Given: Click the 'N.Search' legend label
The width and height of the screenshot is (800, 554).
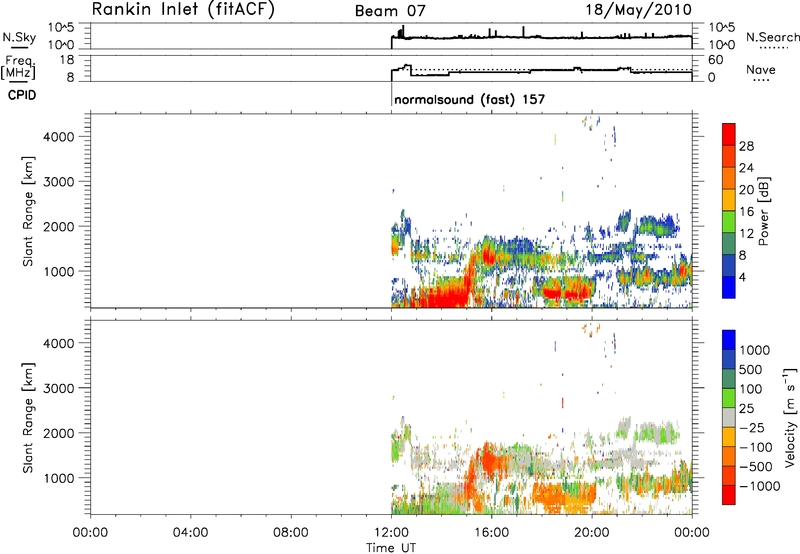Looking at the screenshot, I should click(772, 37).
